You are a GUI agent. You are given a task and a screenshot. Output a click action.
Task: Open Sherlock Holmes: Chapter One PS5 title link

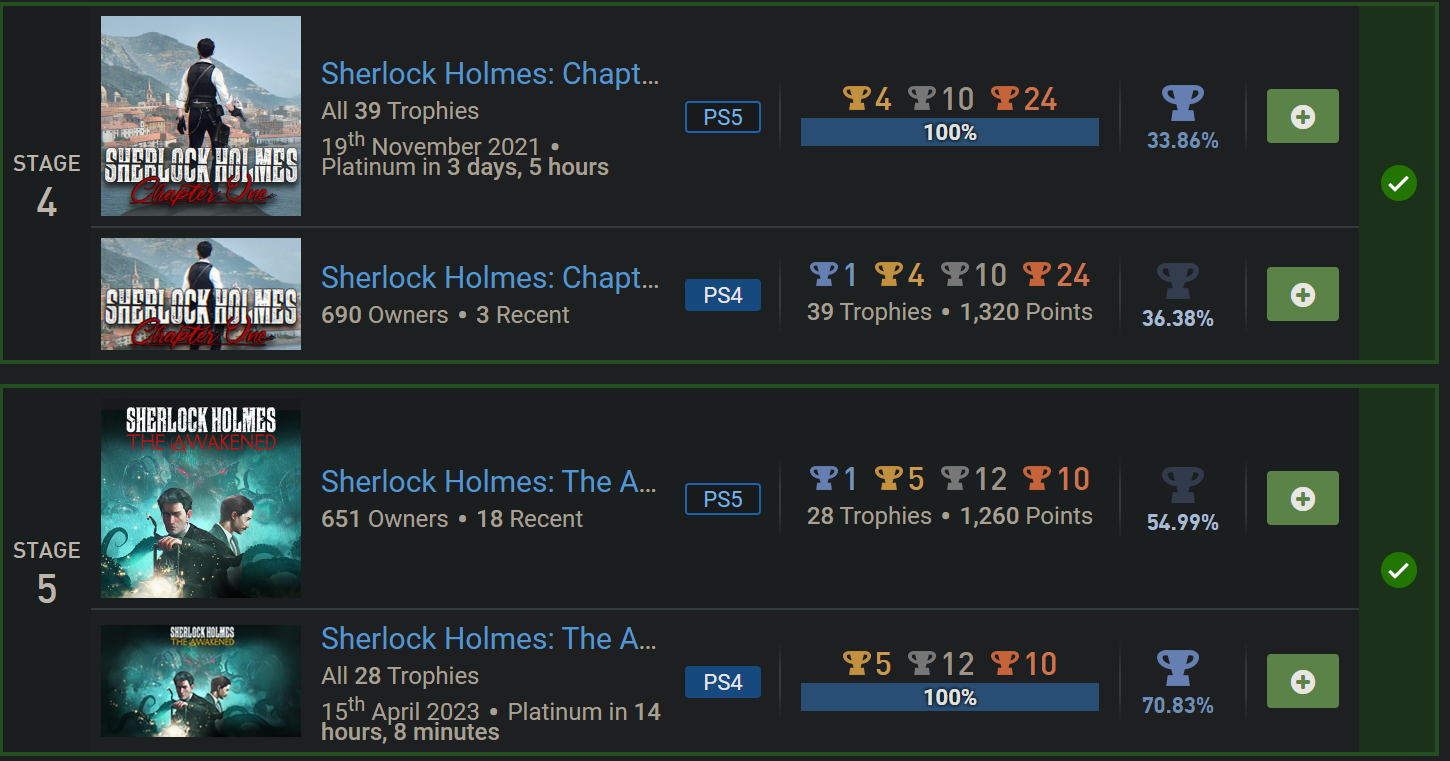click(490, 74)
